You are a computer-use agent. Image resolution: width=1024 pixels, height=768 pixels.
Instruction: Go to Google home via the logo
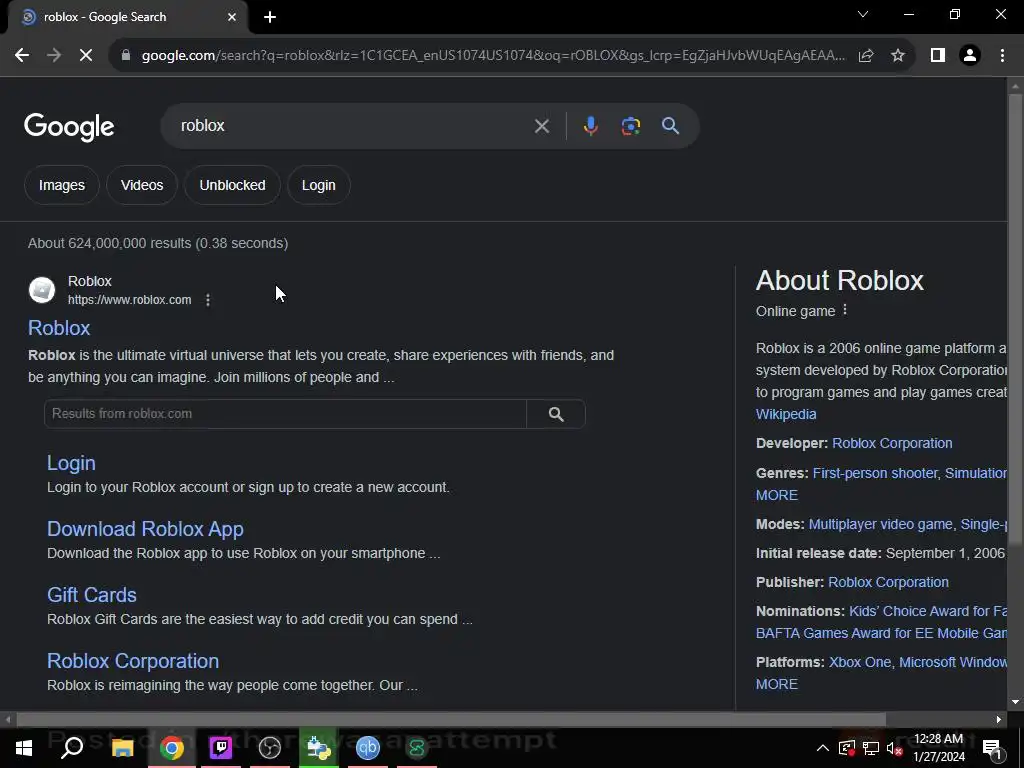click(69, 127)
